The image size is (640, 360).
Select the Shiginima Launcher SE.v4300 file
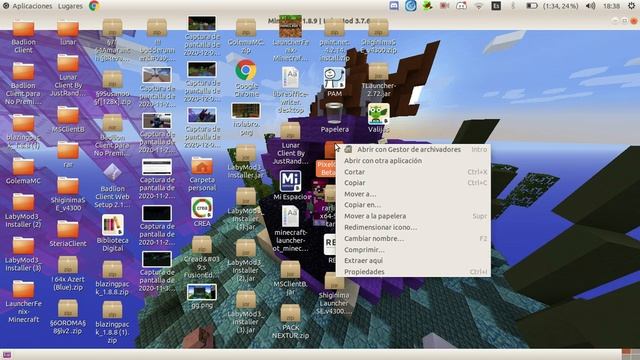pos(334,281)
